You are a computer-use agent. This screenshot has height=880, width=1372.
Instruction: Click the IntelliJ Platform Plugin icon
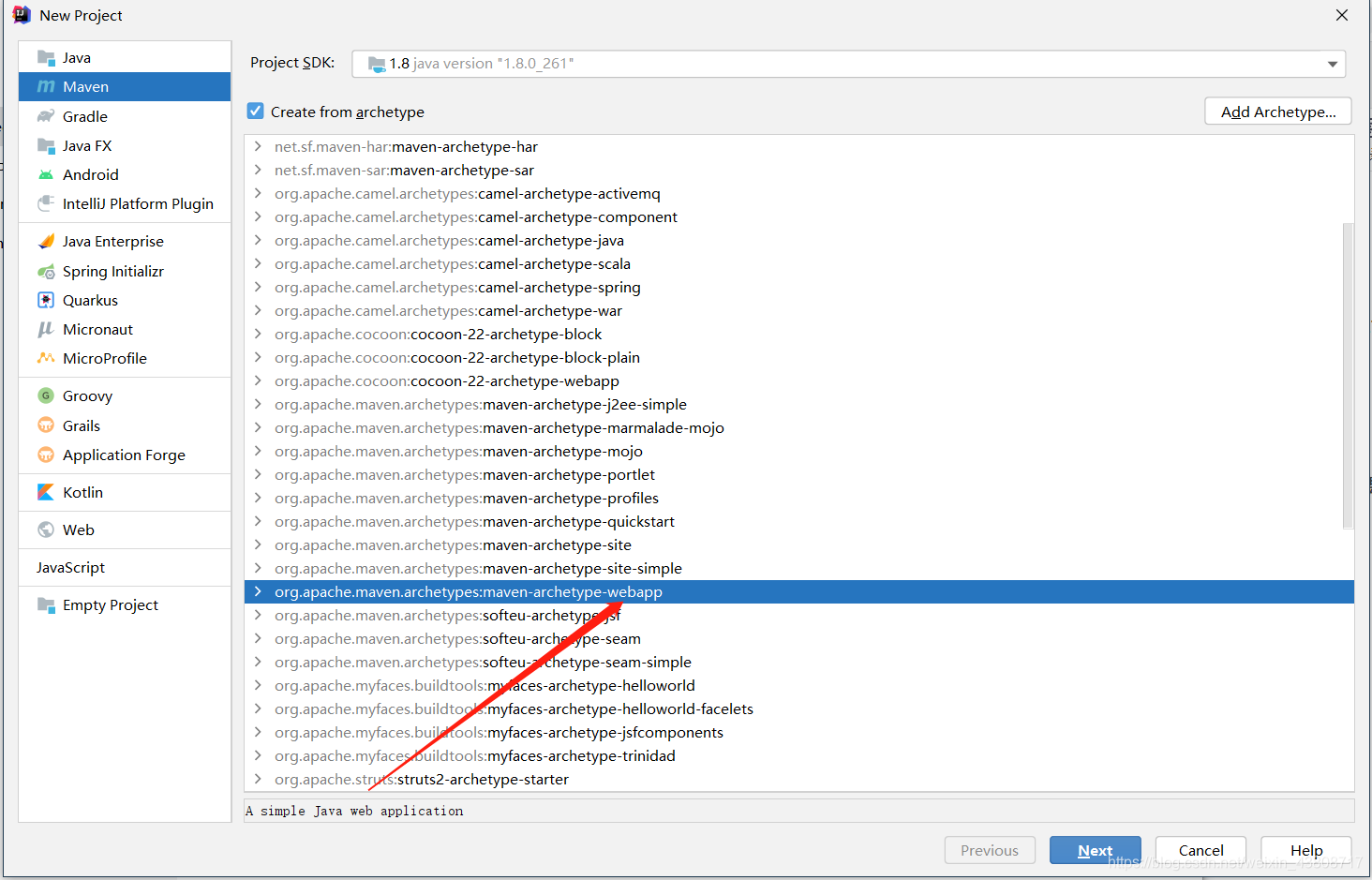click(x=46, y=203)
